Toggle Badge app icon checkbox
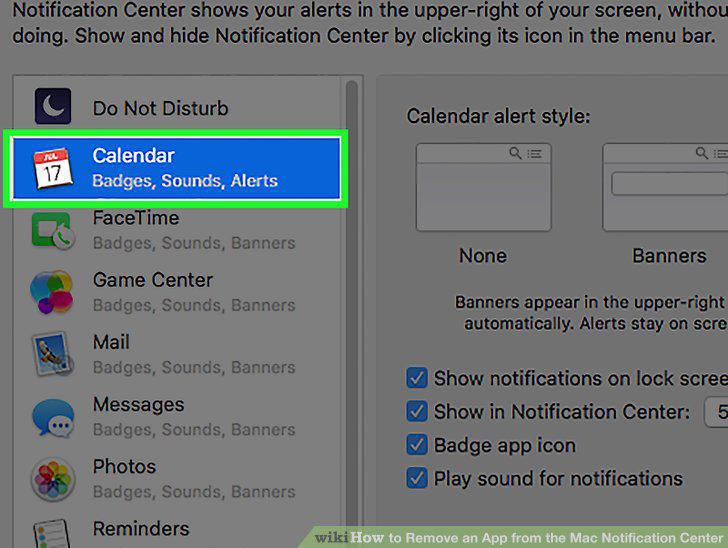This screenshot has height=548, width=728. [x=417, y=445]
